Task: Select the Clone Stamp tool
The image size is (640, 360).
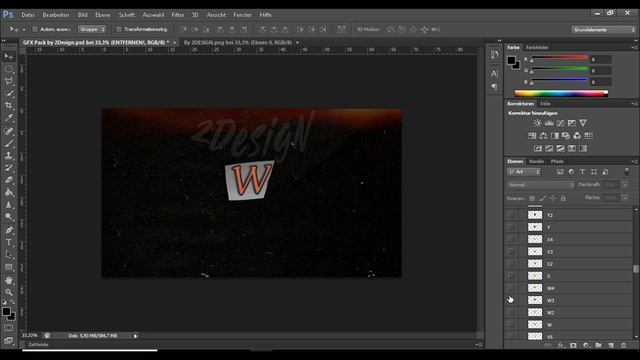Action: click(x=9, y=156)
